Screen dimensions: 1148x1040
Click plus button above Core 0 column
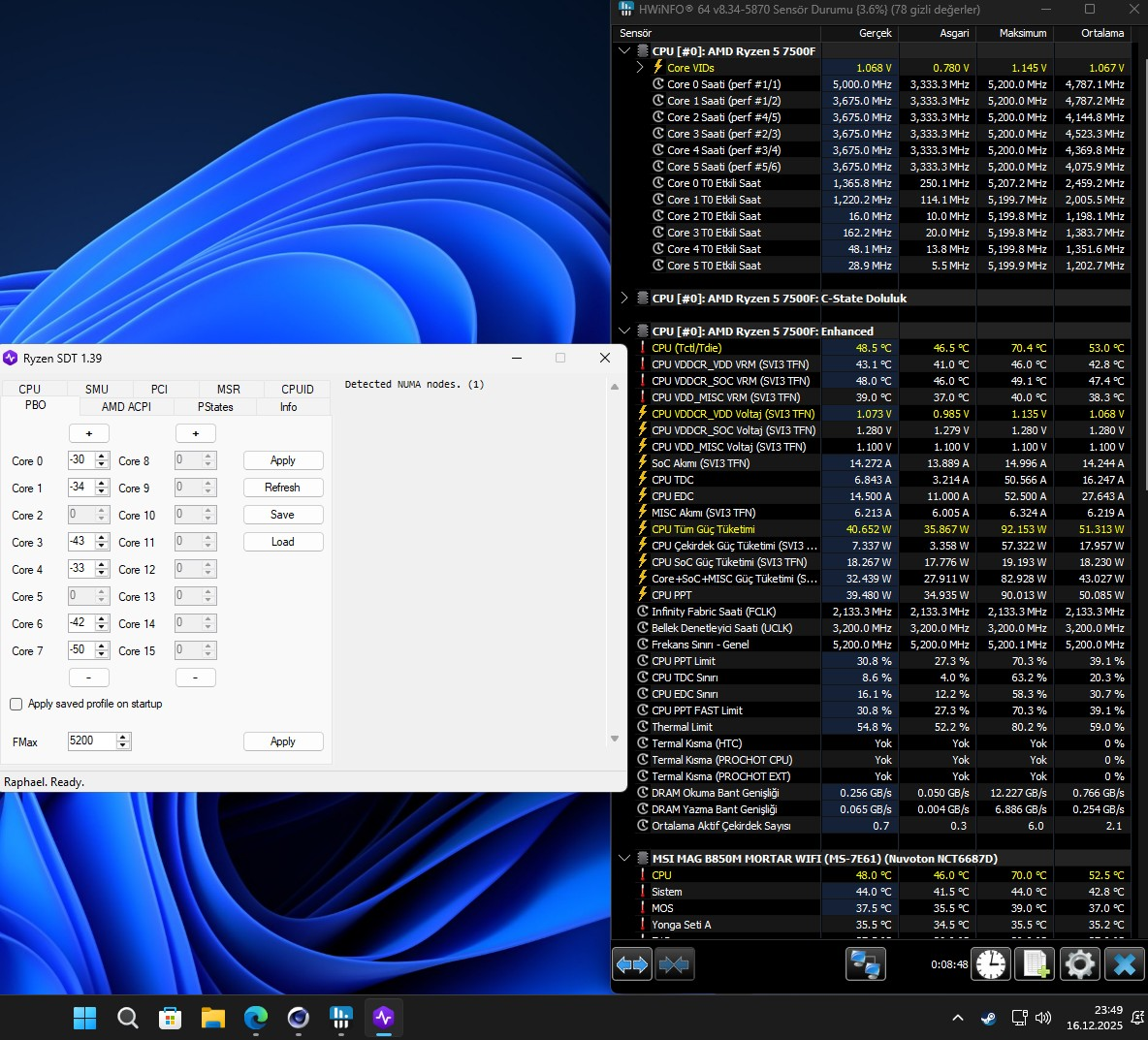coord(89,433)
